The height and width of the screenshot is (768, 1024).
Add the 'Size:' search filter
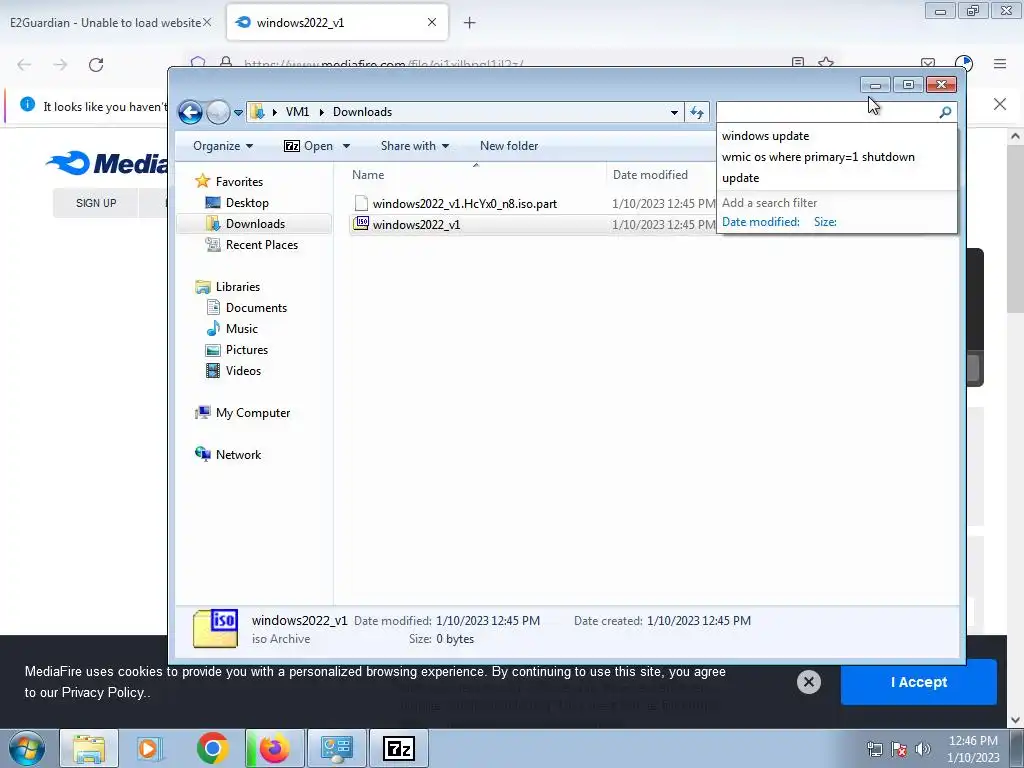[x=825, y=222]
